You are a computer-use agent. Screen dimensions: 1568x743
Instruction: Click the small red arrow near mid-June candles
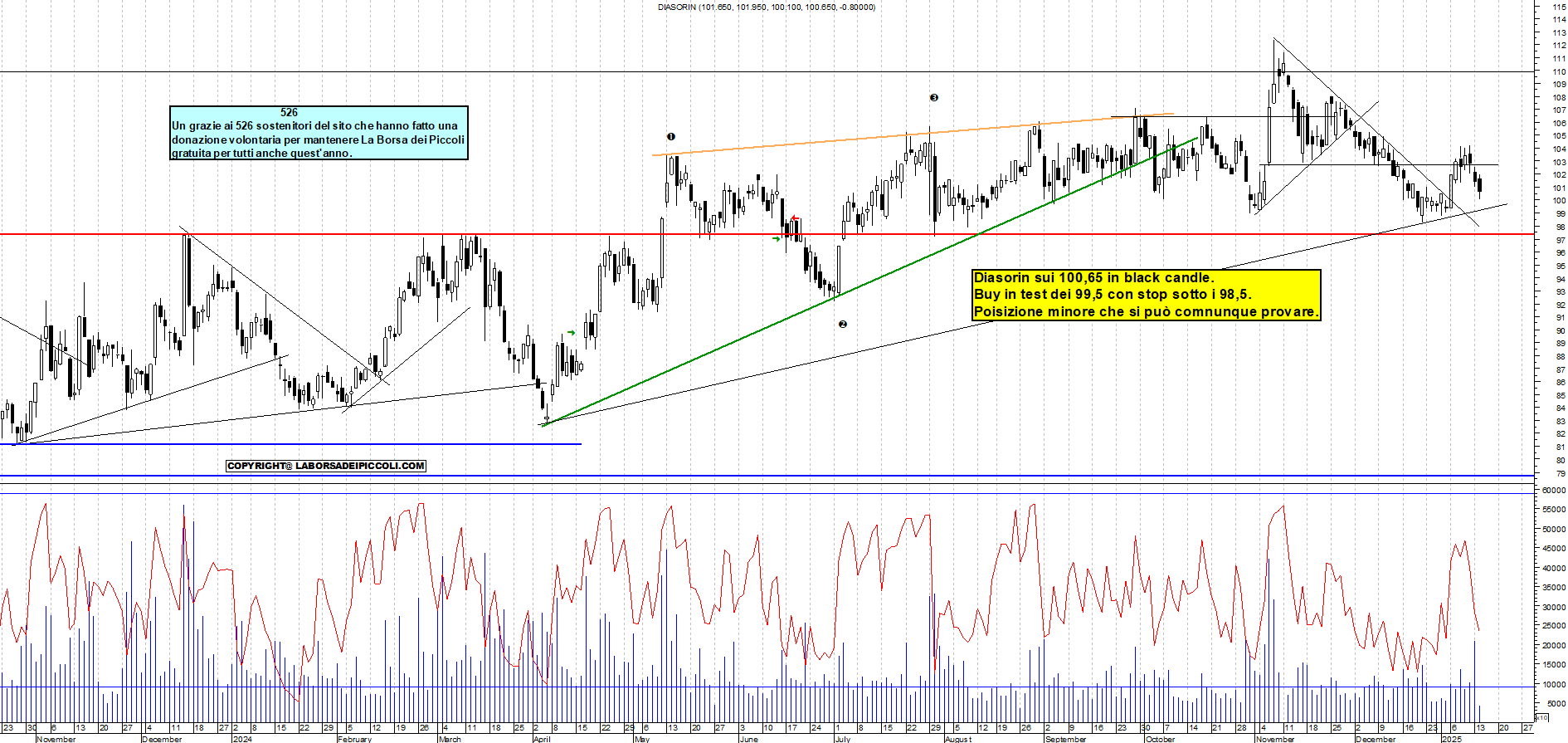point(795,219)
